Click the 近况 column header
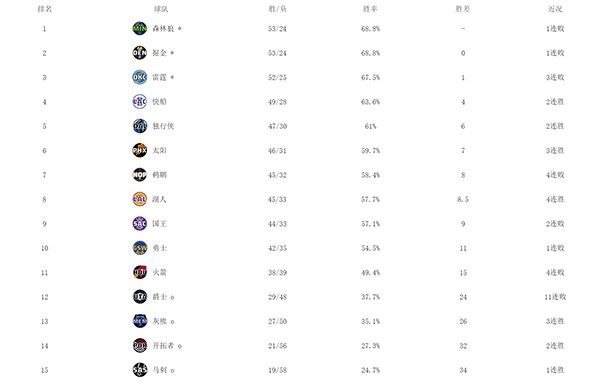The width and height of the screenshot is (600, 382). pyautogui.click(x=555, y=9)
